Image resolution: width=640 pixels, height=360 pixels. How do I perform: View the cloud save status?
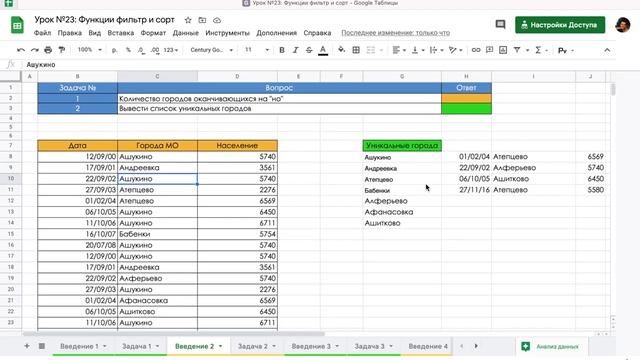[217, 20]
